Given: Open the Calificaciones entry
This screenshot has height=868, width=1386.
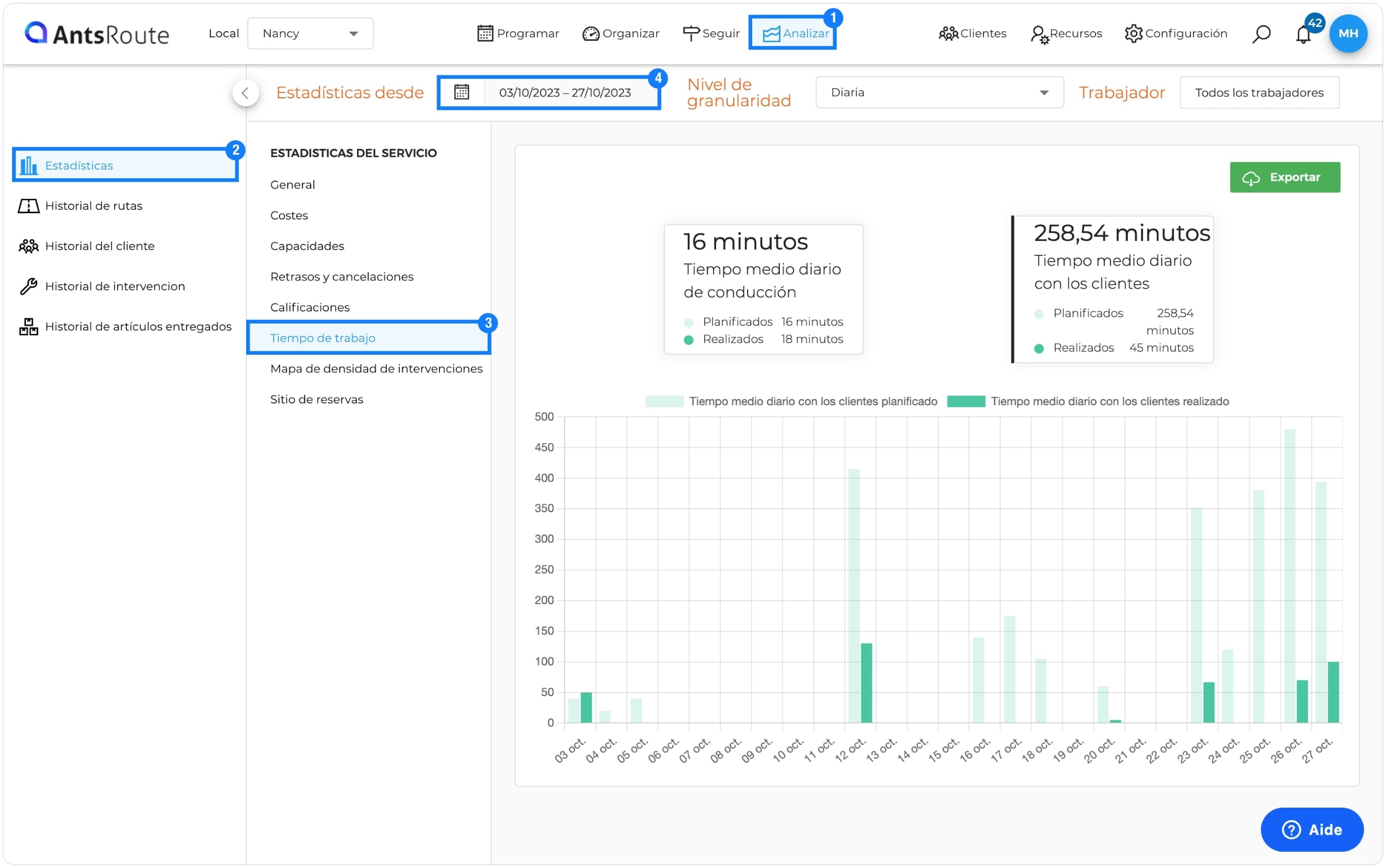Looking at the screenshot, I should tap(310, 307).
